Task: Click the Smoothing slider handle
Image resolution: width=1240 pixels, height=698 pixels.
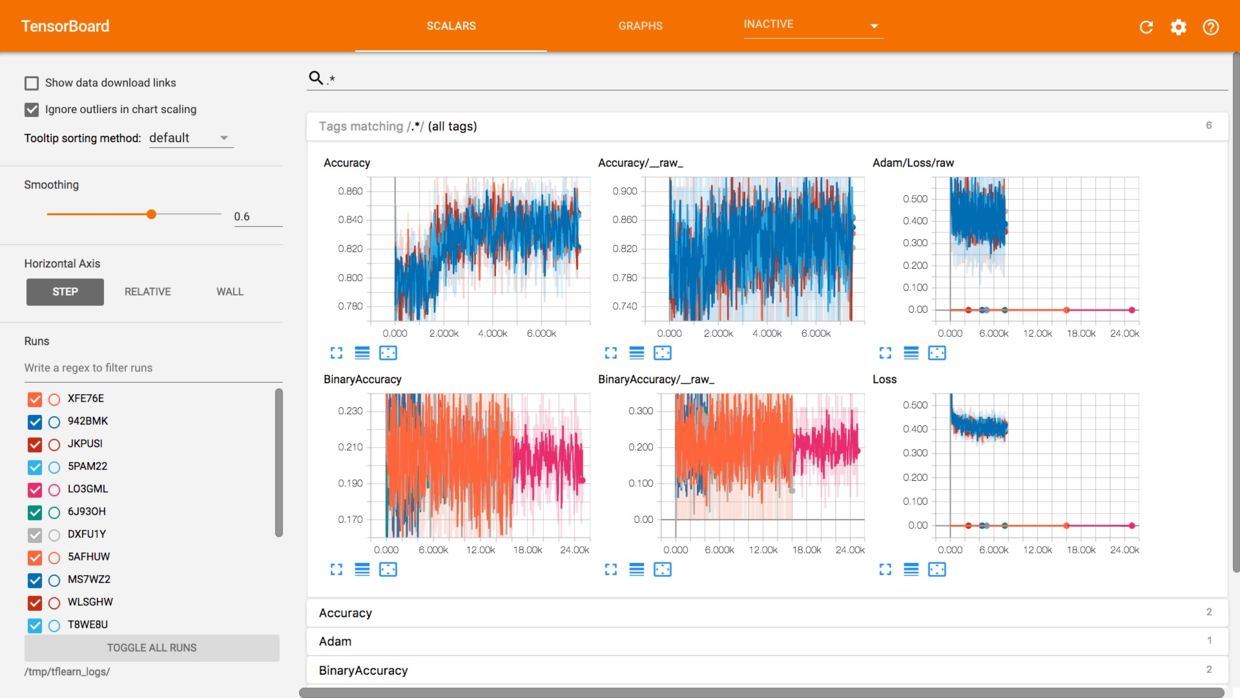Action: [151, 214]
